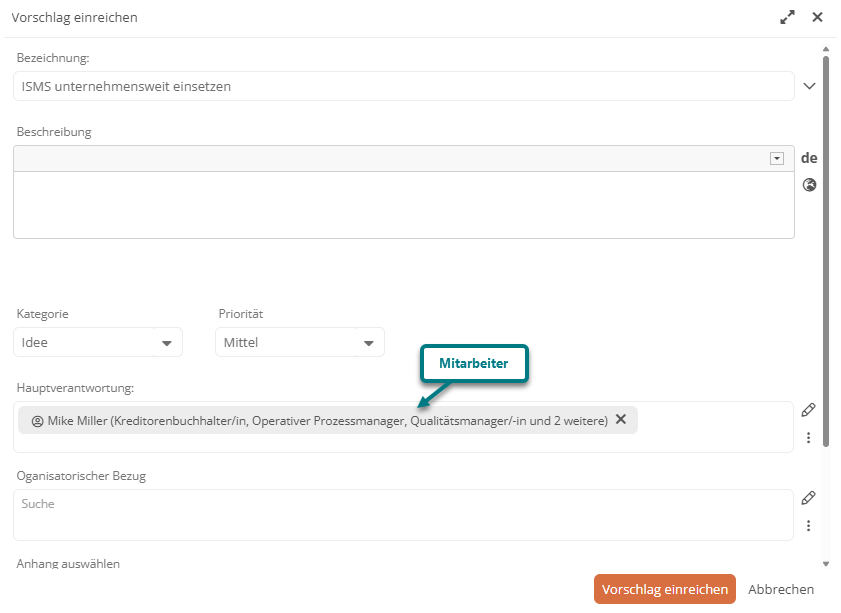The height and width of the screenshot is (613, 841).
Task: Open the Beschreibung editor toolbar dropdown
Action: [x=776, y=159]
